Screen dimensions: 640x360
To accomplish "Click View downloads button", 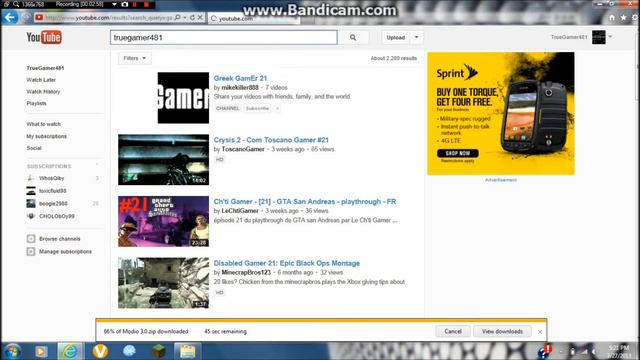I will coord(502,331).
